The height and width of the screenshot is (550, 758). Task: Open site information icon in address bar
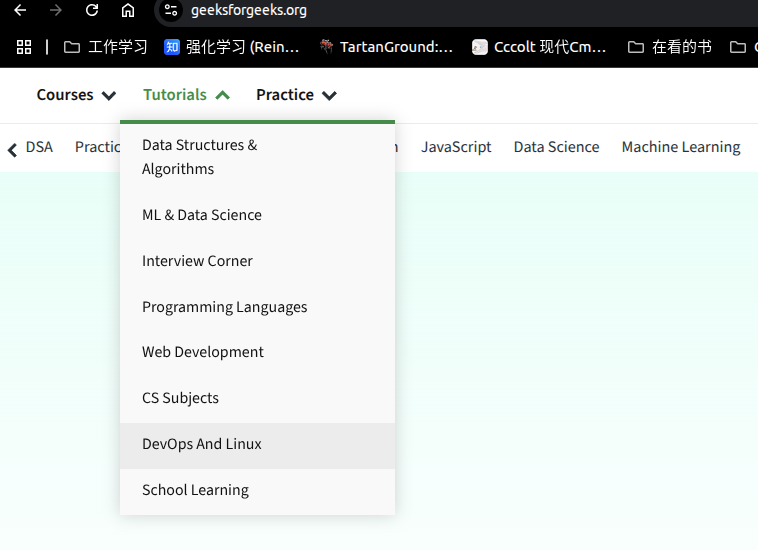[x=171, y=10]
